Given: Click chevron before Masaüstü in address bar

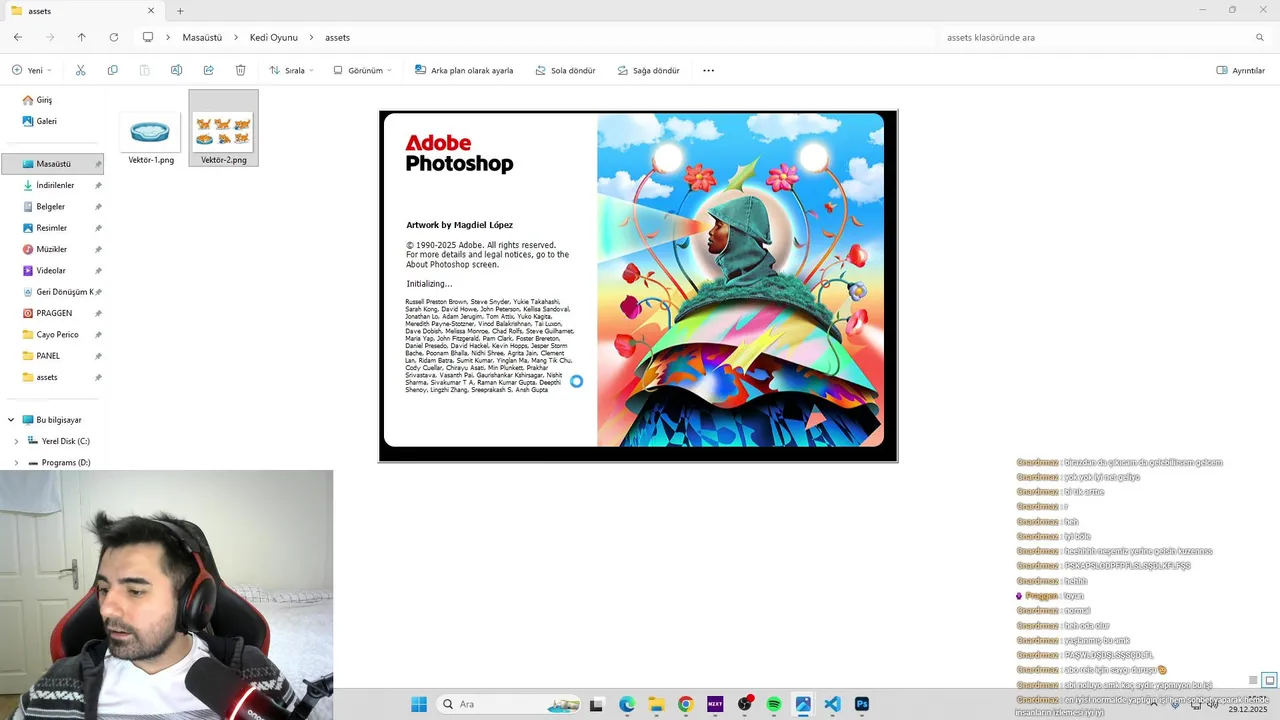Looking at the screenshot, I should pyautogui.click(x=169, y=37).
